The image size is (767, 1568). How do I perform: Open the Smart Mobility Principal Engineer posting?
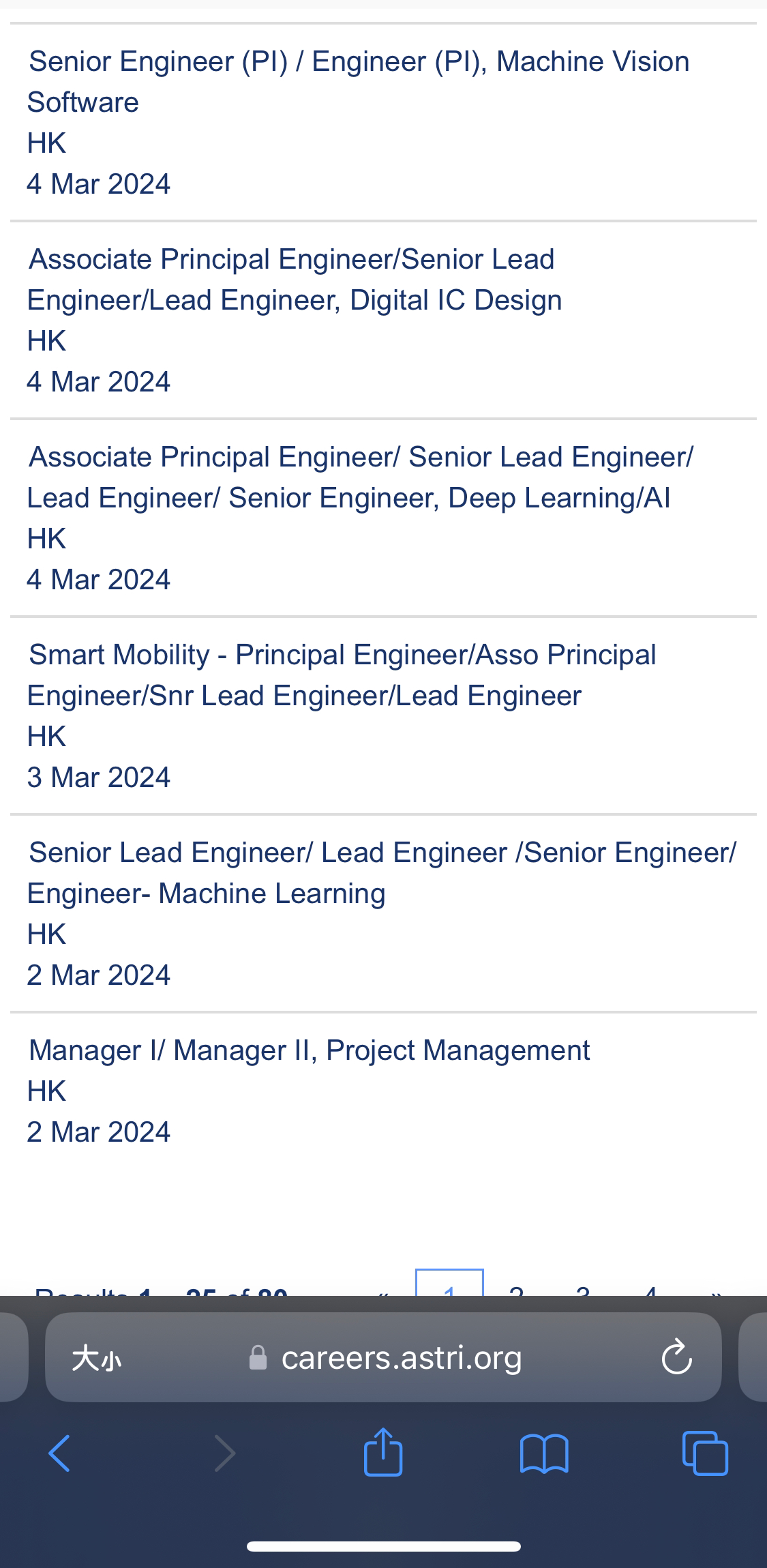pyautogui.click(x=342, y=675)
